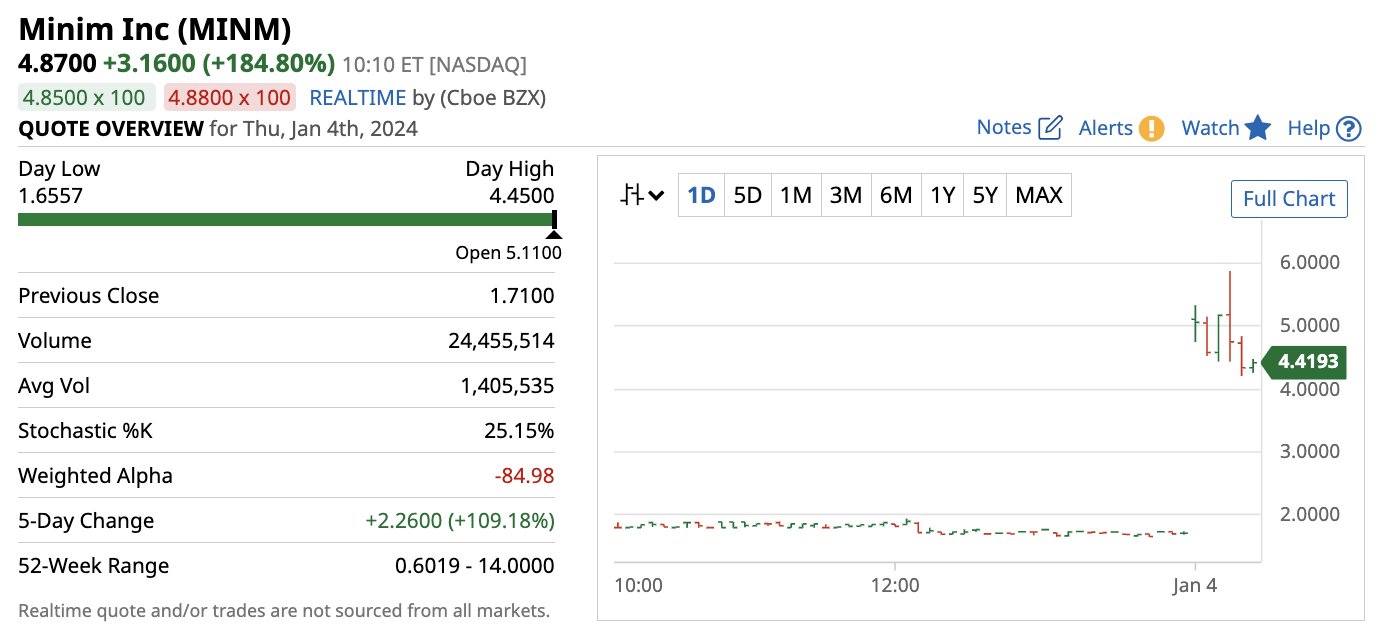Click the blue Watch star icon
Viewport: 1382px width, 634px height.
(x=1258, y=127)
